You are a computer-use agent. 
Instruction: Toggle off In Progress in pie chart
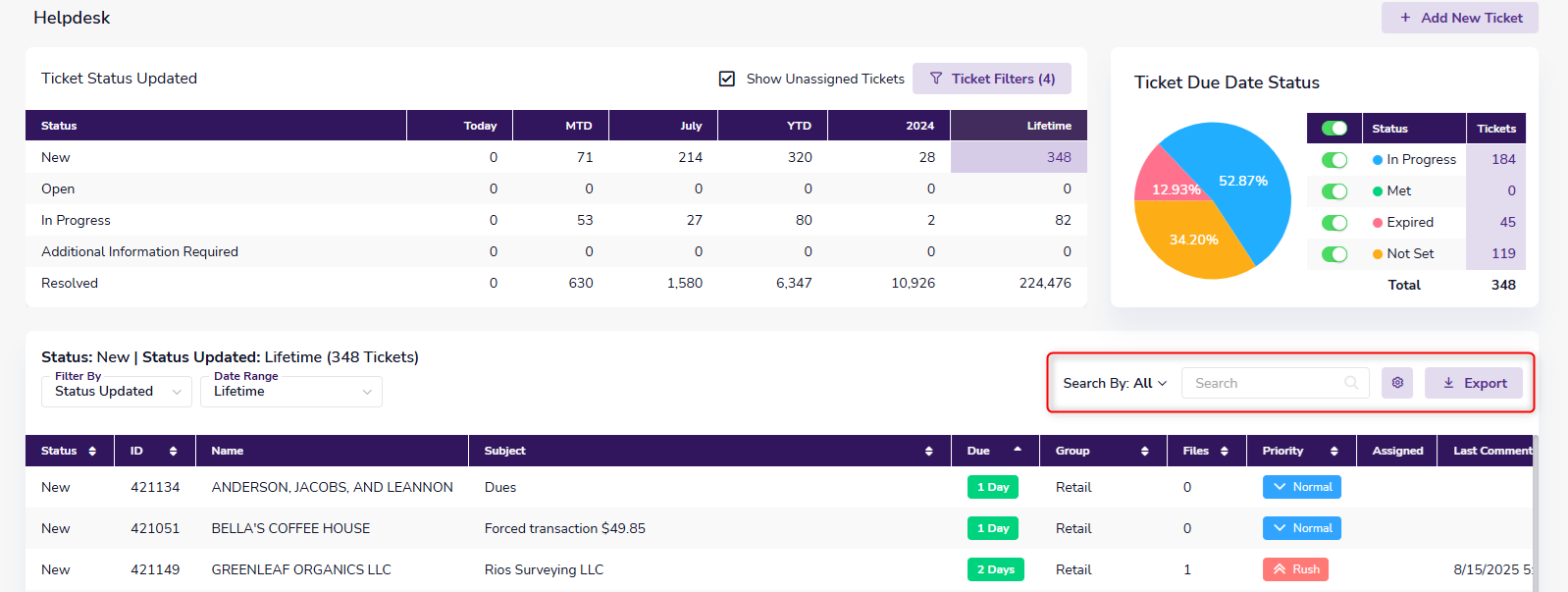pyautogui.click(x=1333, y=160)
